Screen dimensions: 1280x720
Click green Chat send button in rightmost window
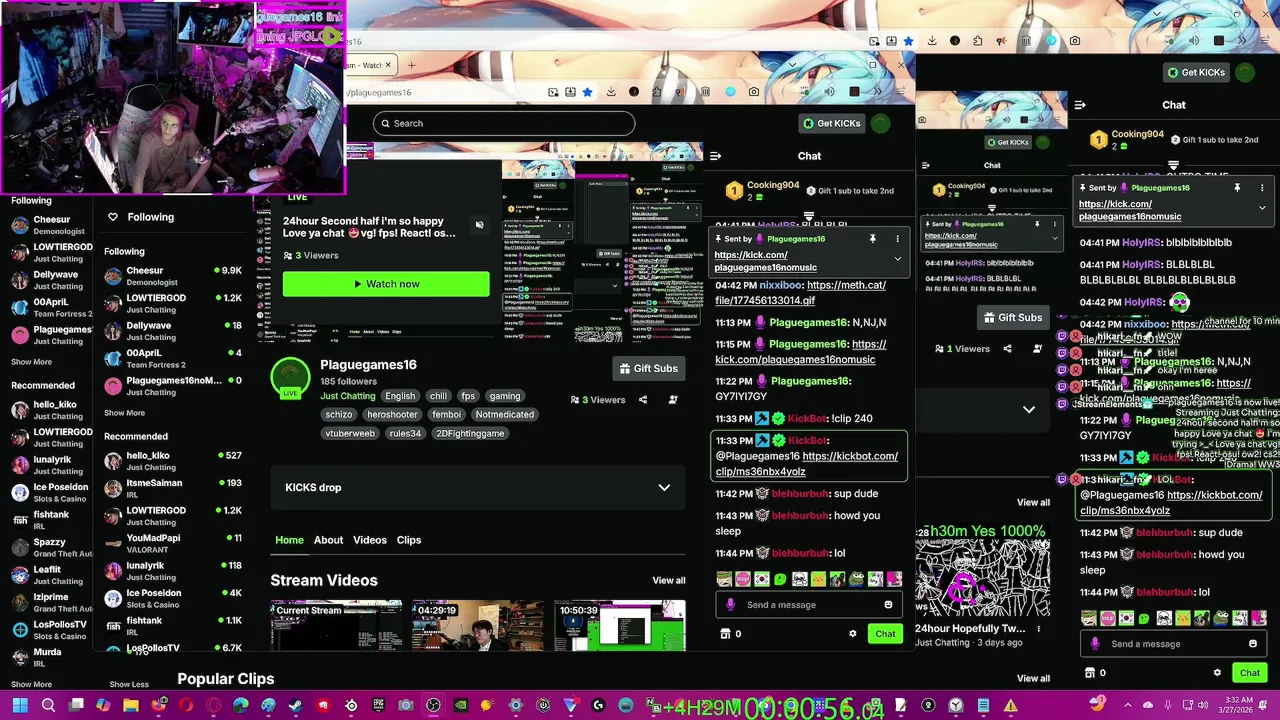point(1250,673)
